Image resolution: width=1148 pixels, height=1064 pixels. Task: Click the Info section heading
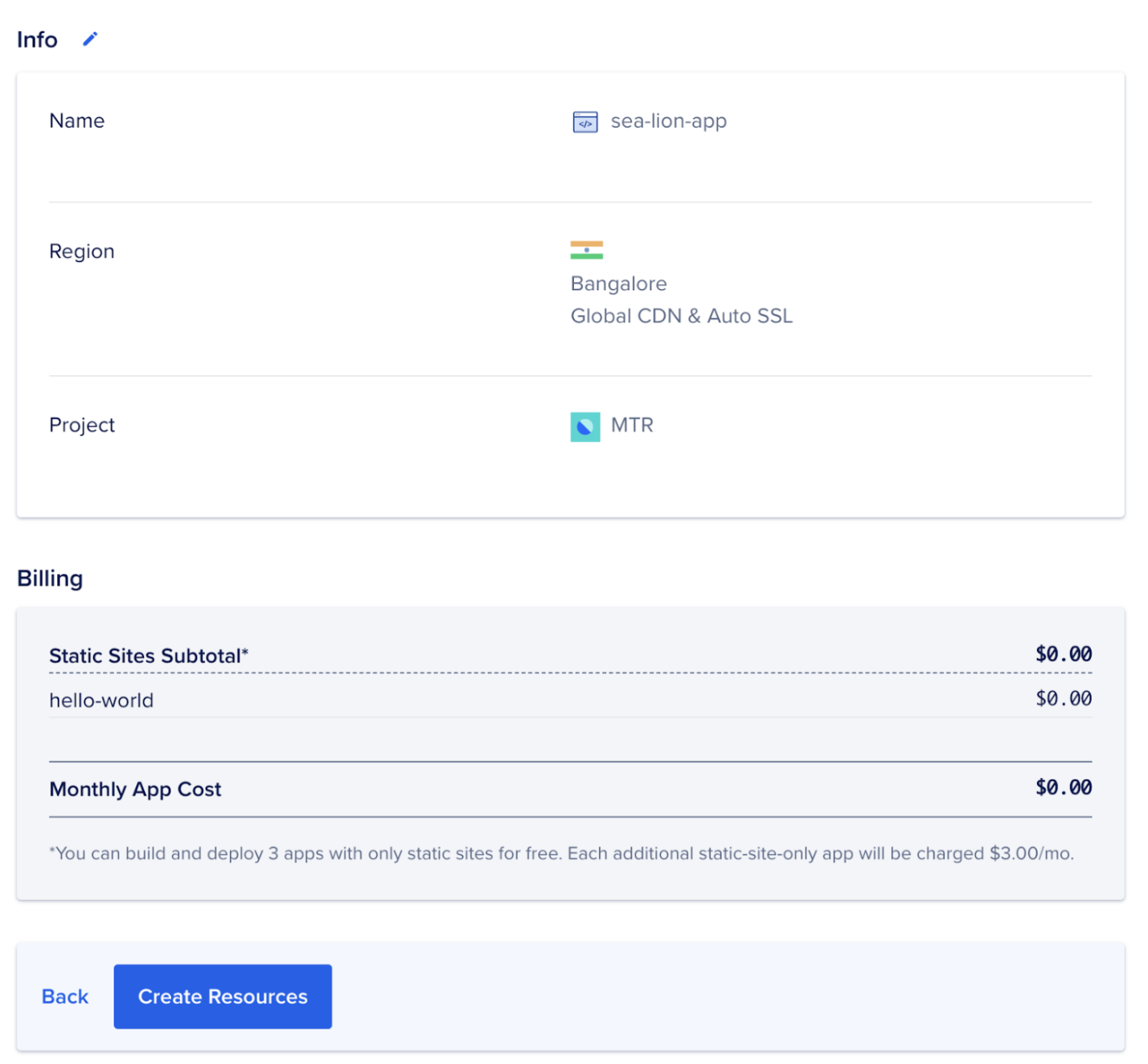click(x=37, y=39)
